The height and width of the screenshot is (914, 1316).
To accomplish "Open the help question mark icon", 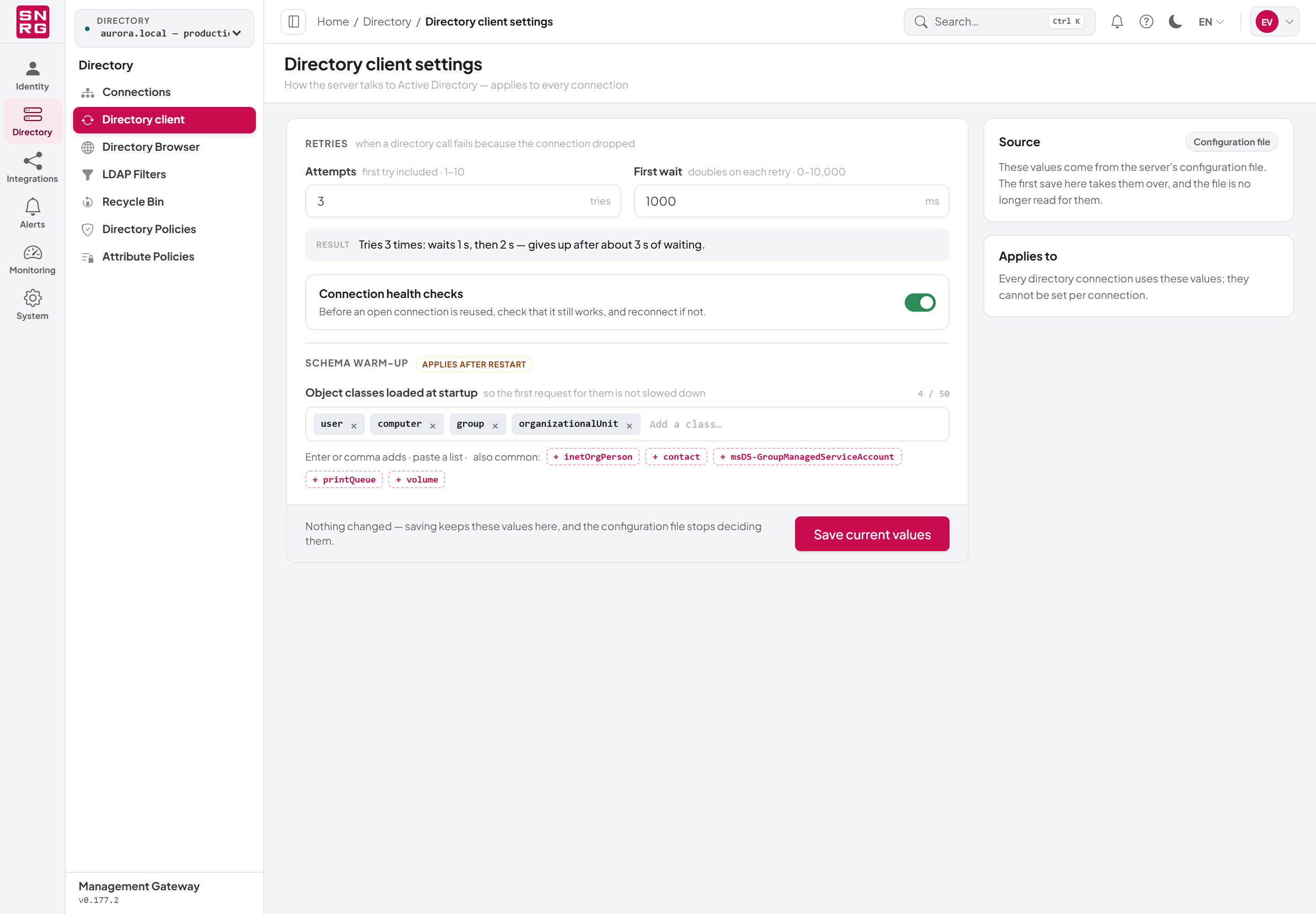I will pos(1146,22).
